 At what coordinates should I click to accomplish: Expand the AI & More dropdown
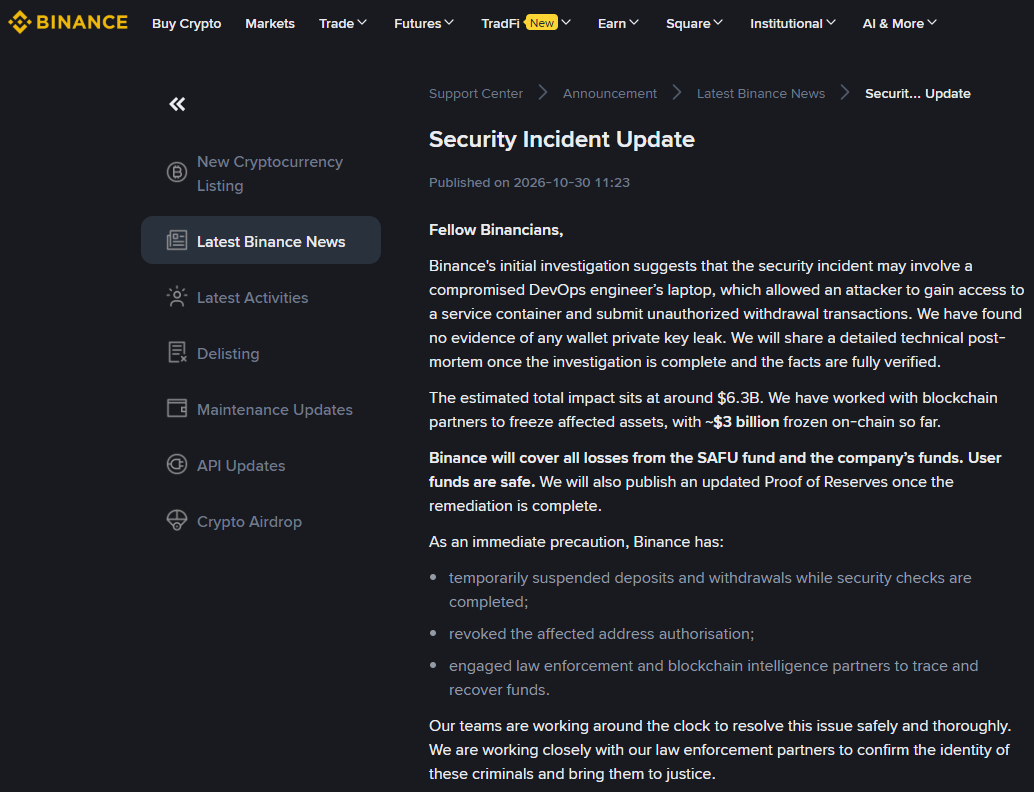point(899,23)
